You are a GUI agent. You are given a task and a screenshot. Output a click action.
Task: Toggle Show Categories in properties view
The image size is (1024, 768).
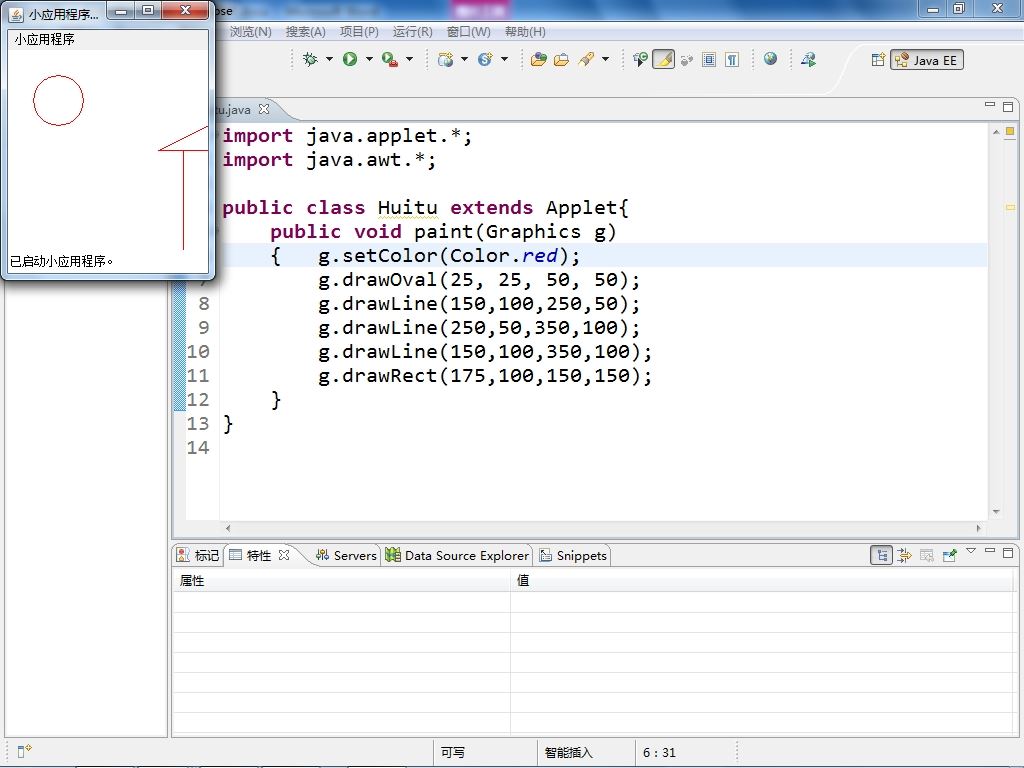pyautogui.click(x=882, y=556)
